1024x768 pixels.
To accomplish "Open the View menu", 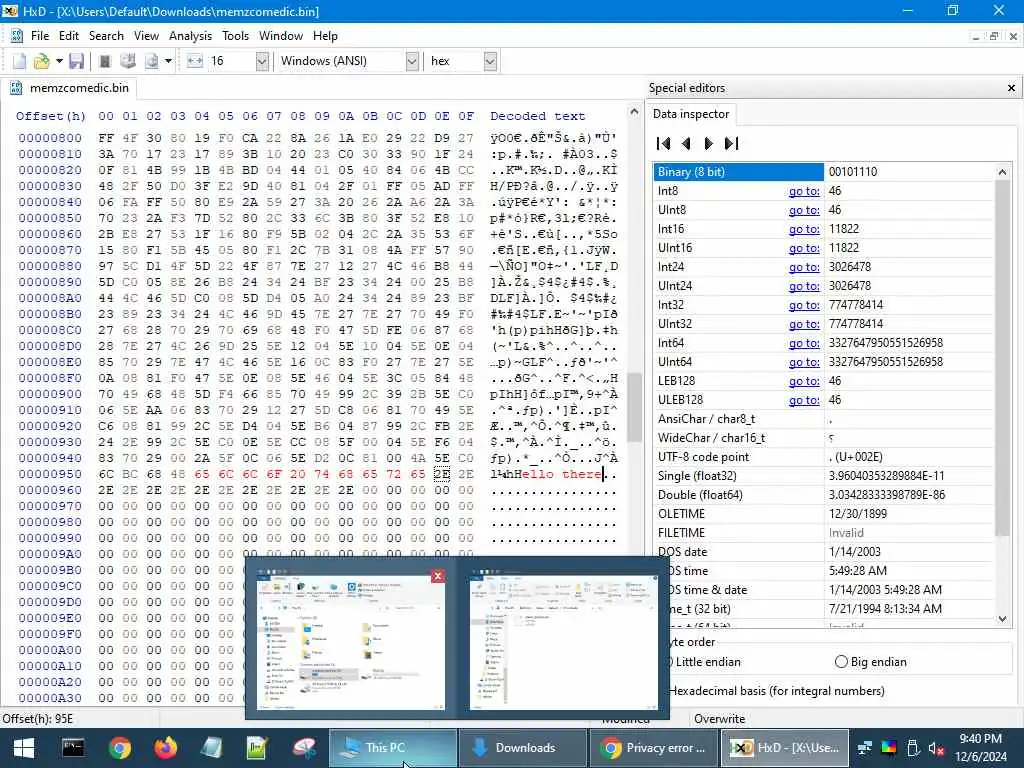I will 146,36.
